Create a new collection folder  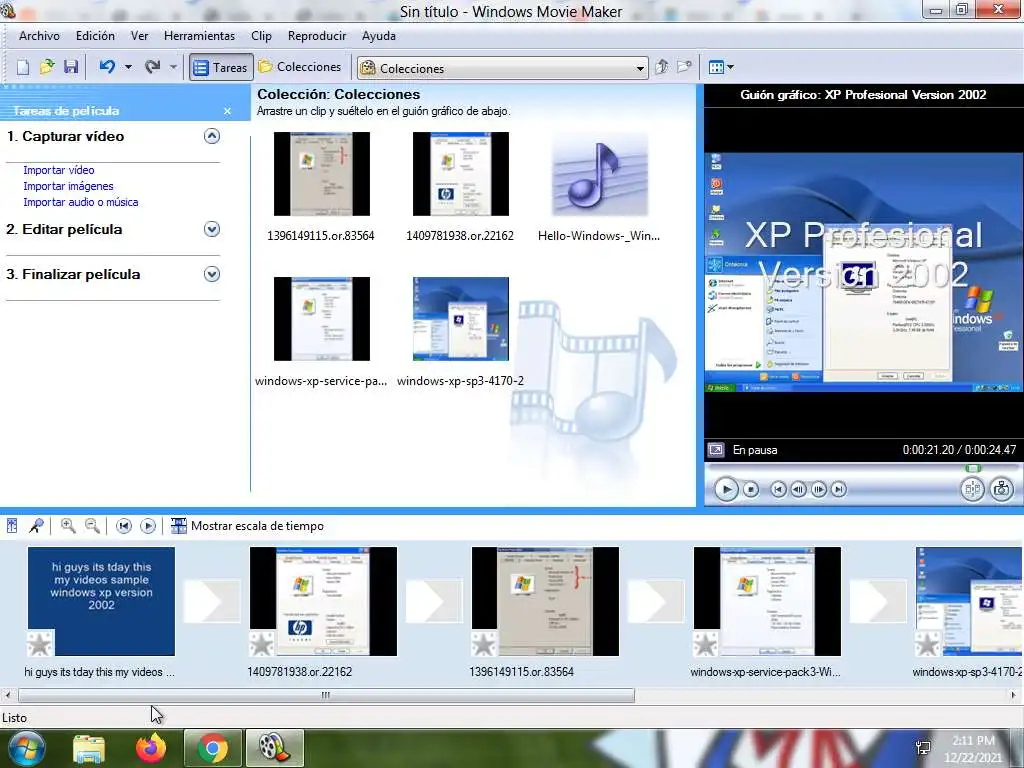(684, 67)
